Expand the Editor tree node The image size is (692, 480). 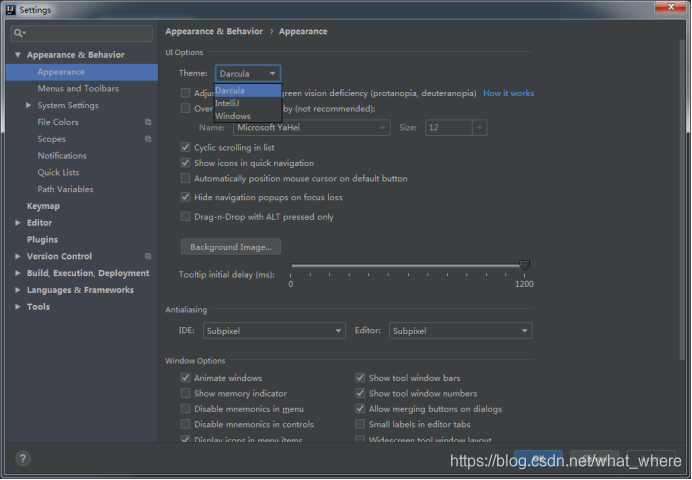click(x=18, y=223)
